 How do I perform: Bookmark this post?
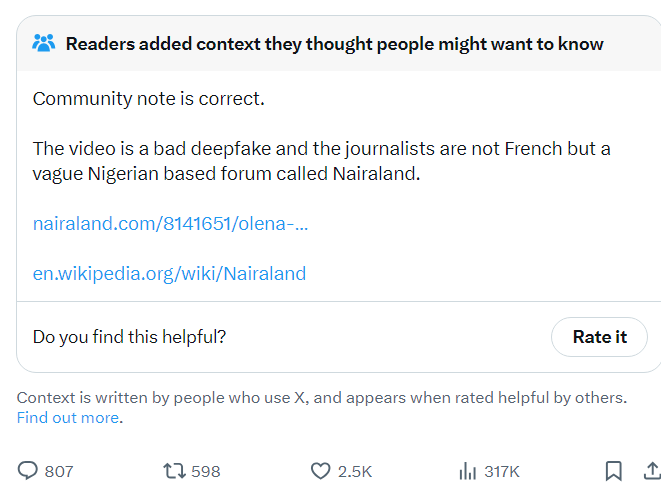(613, 471)
